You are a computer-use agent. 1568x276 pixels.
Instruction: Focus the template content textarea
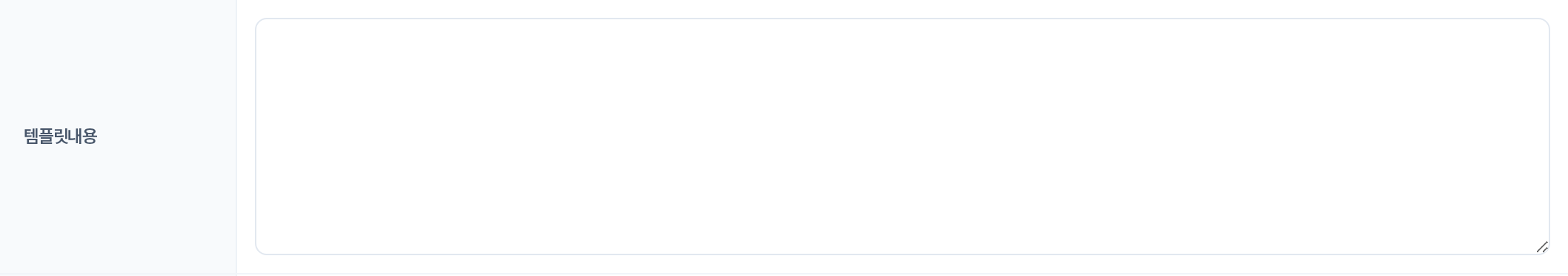[902, 137]
